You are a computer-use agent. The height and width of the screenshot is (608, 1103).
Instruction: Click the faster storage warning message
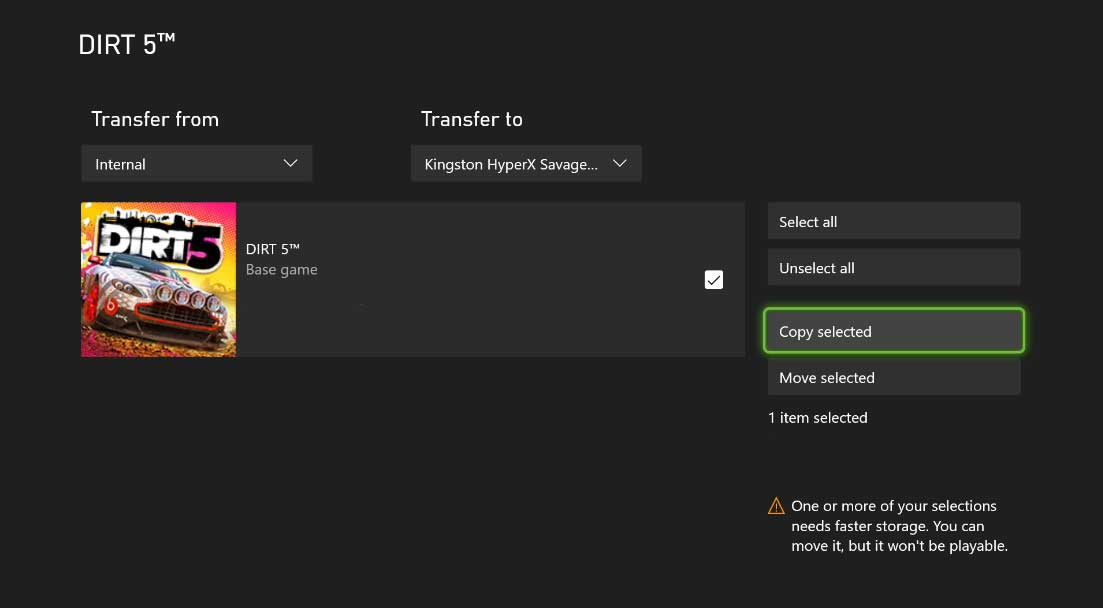tap(899, 526)
